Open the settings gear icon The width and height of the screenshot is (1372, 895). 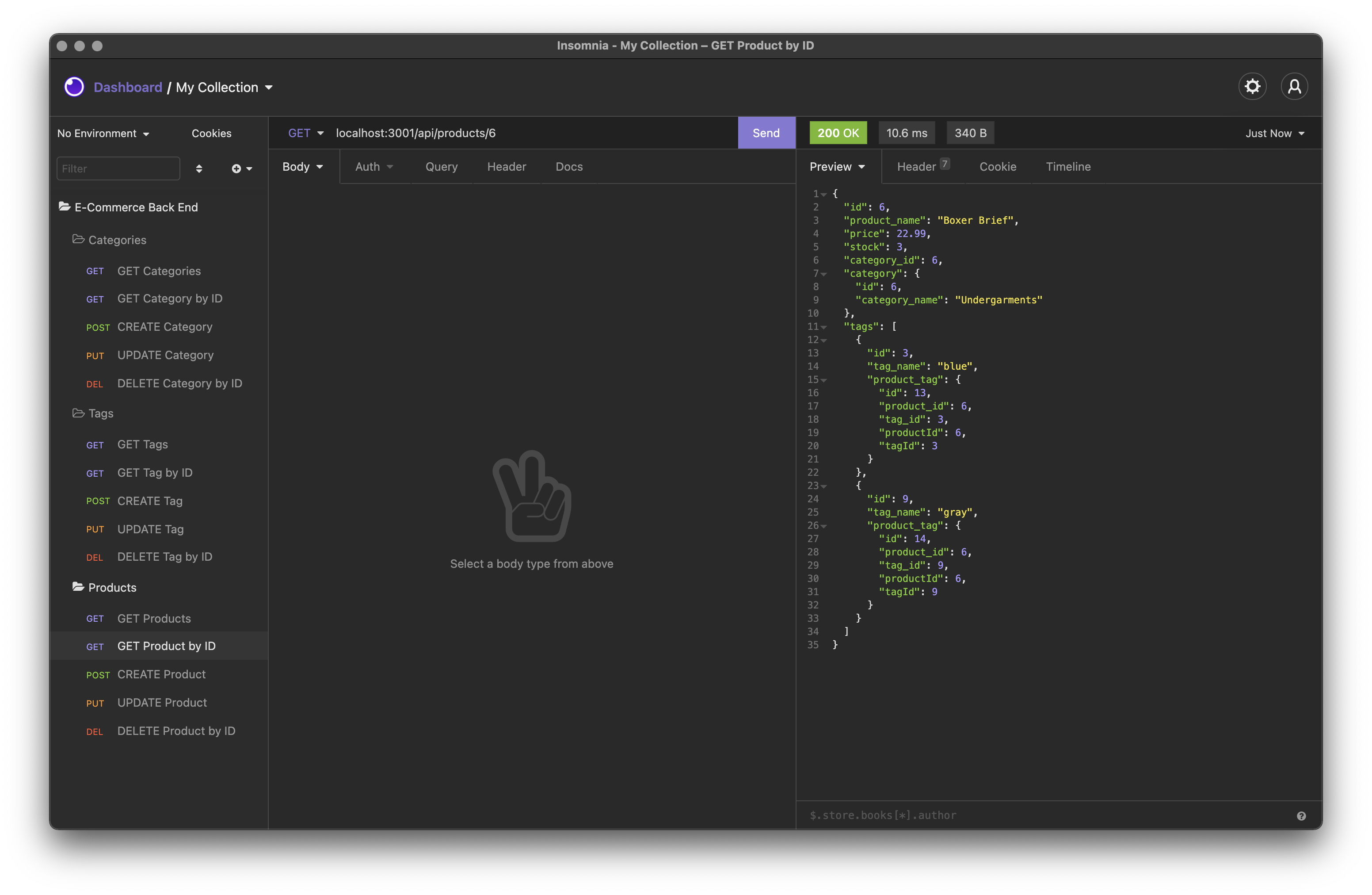(1252, 87)
